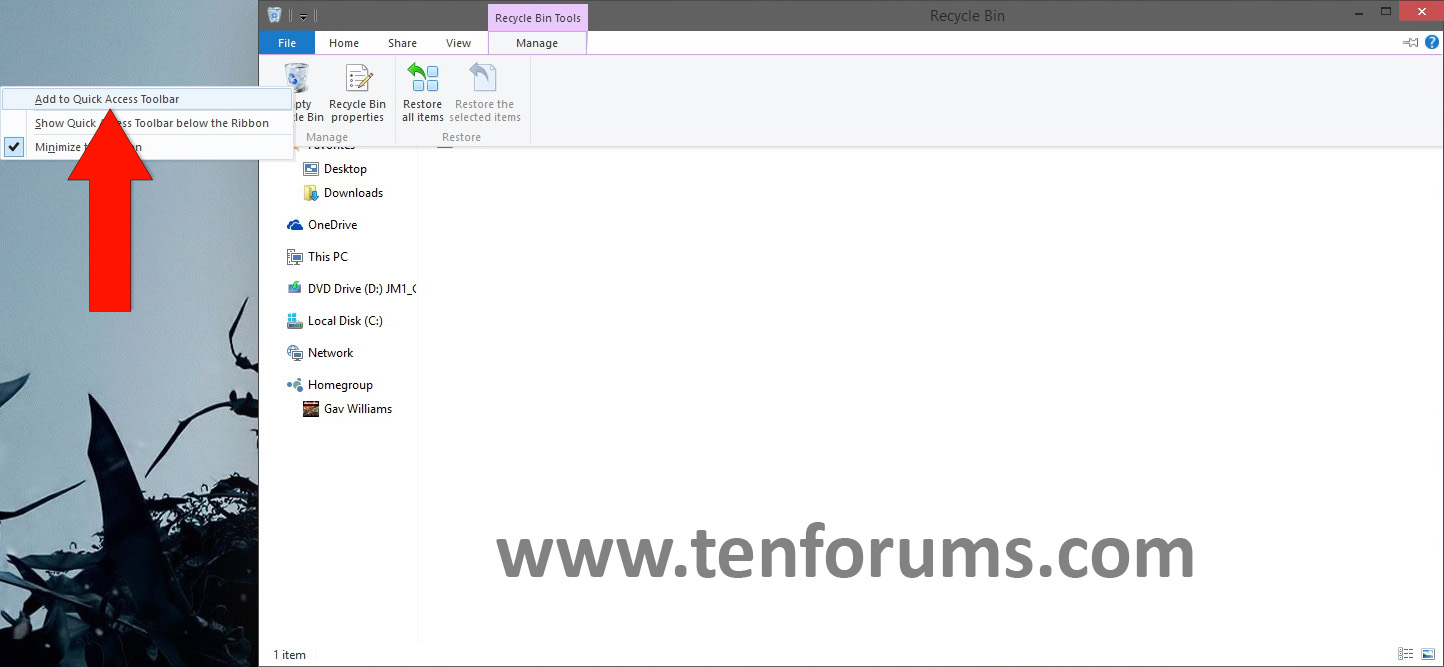Open the File menu
This screenshot has height=667, width=1444.
pyautogui.click(x=286, y=42)
